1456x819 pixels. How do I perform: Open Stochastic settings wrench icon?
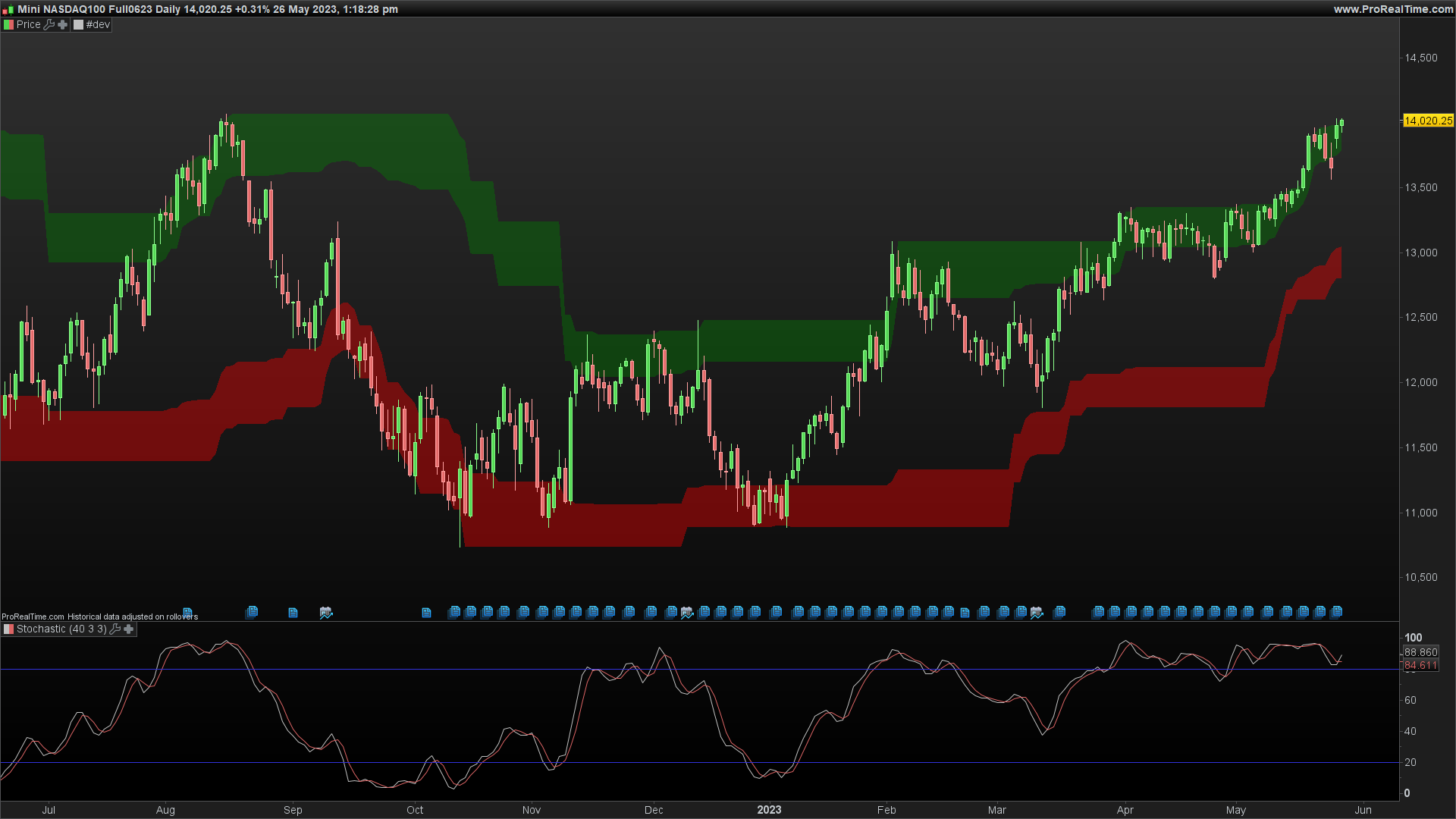(115, 629)
